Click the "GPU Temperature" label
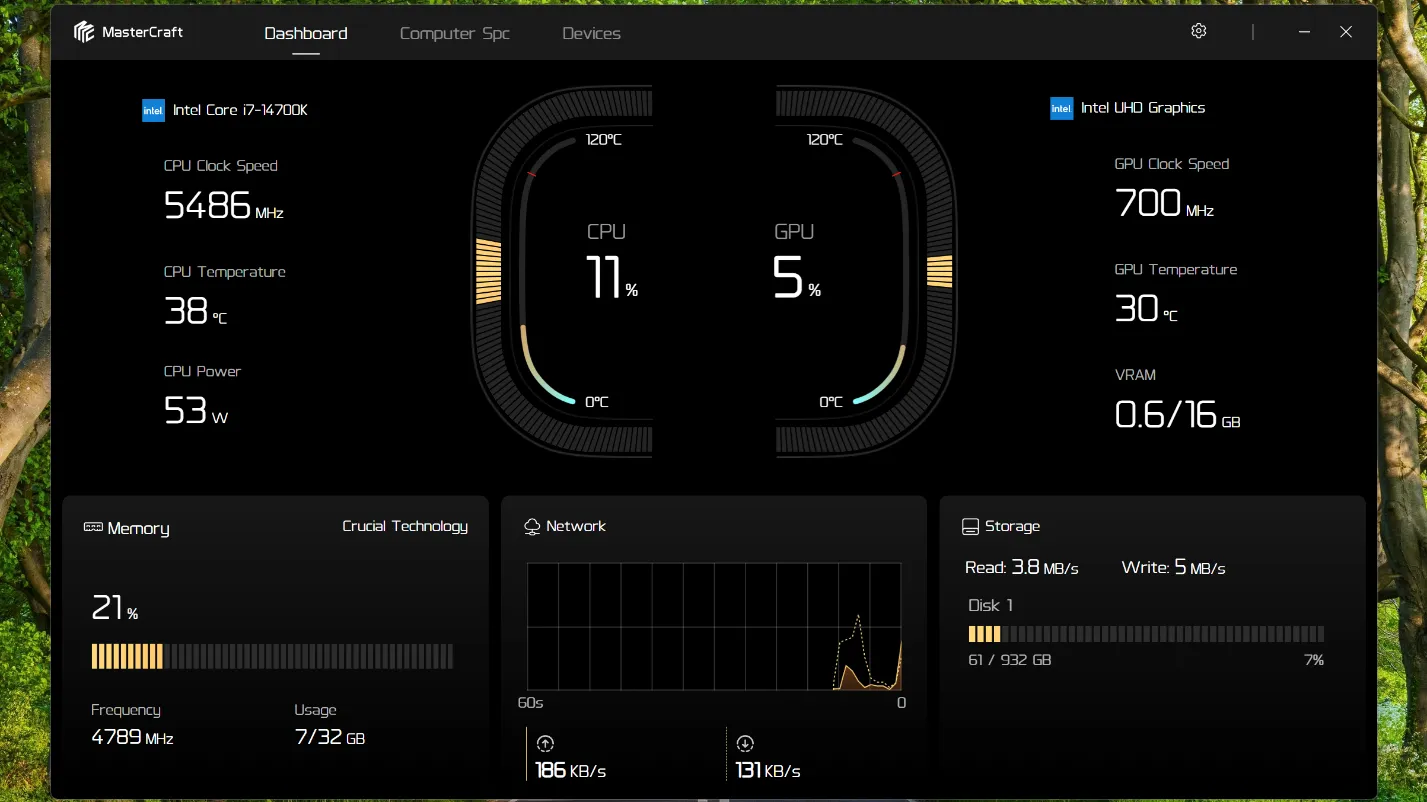The width and height of the screenshot is (1427, 802). pyautogui.click(x=1176, y=270)
